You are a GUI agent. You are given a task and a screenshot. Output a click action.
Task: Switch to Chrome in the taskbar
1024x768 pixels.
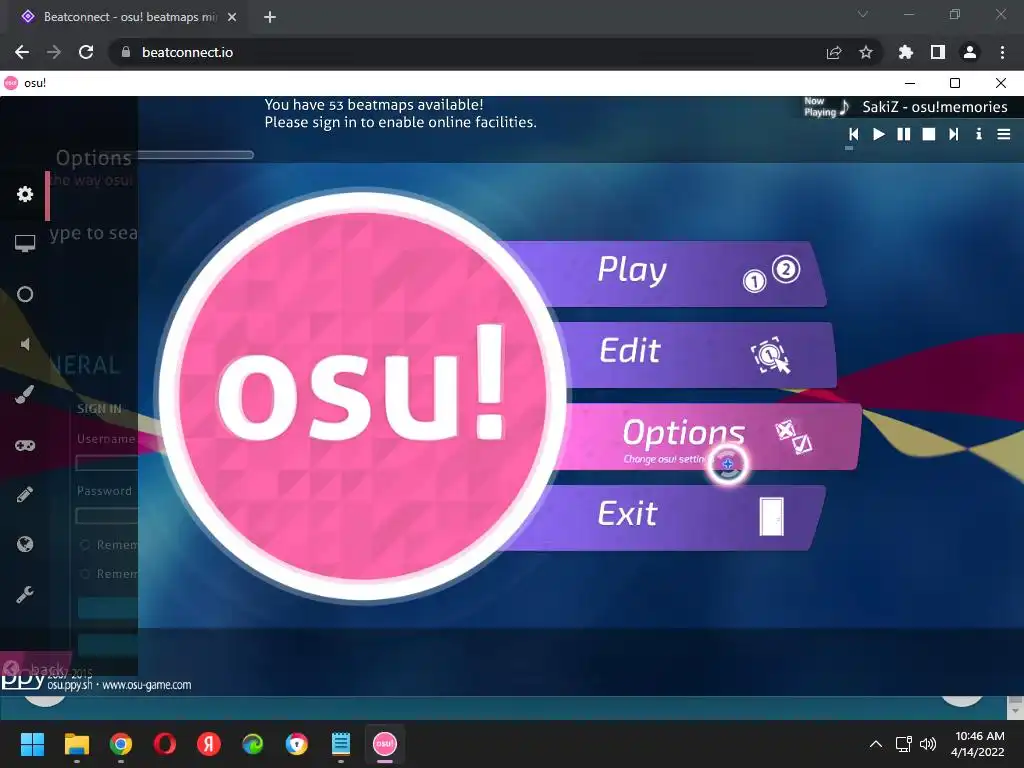[x=121, y=744]
